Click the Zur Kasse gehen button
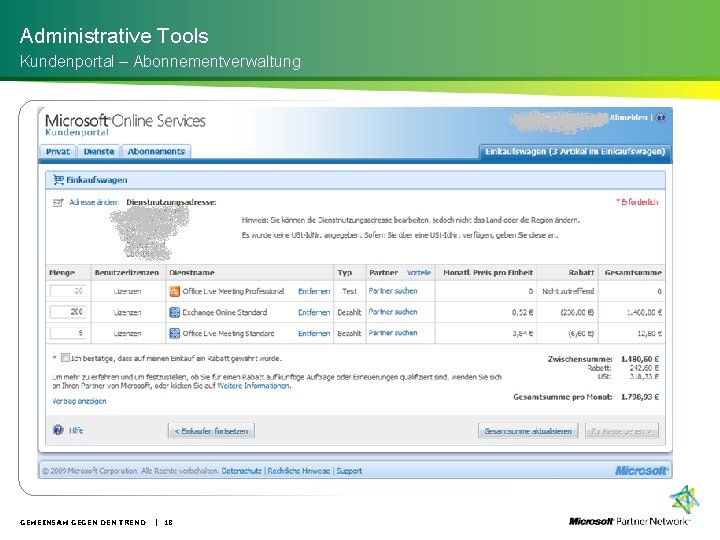Viewport: 720px width, 540px height. click(622, 431)
